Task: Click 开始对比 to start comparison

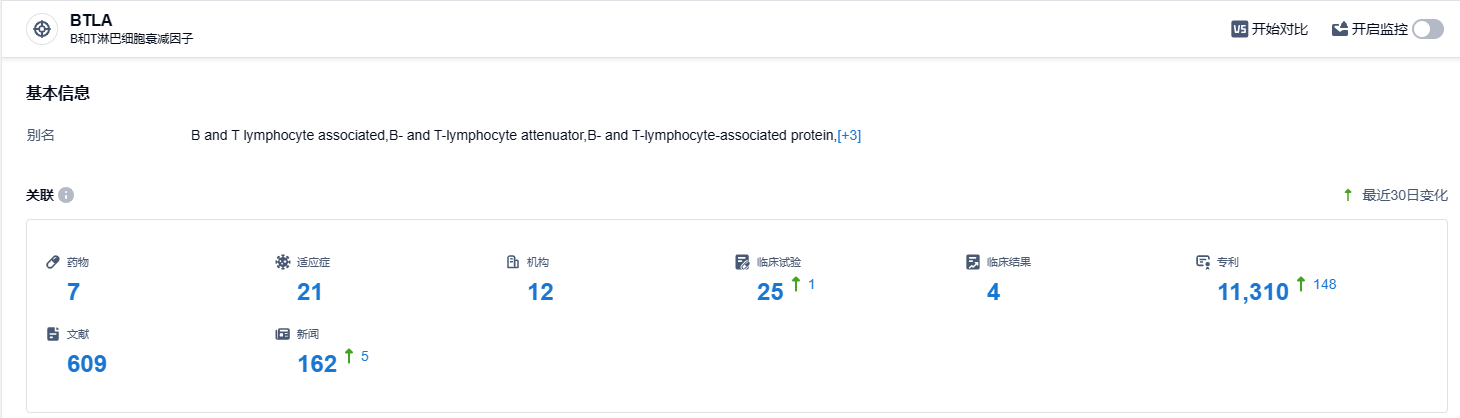Action: pyautogui.click(x=1279, y=29)
